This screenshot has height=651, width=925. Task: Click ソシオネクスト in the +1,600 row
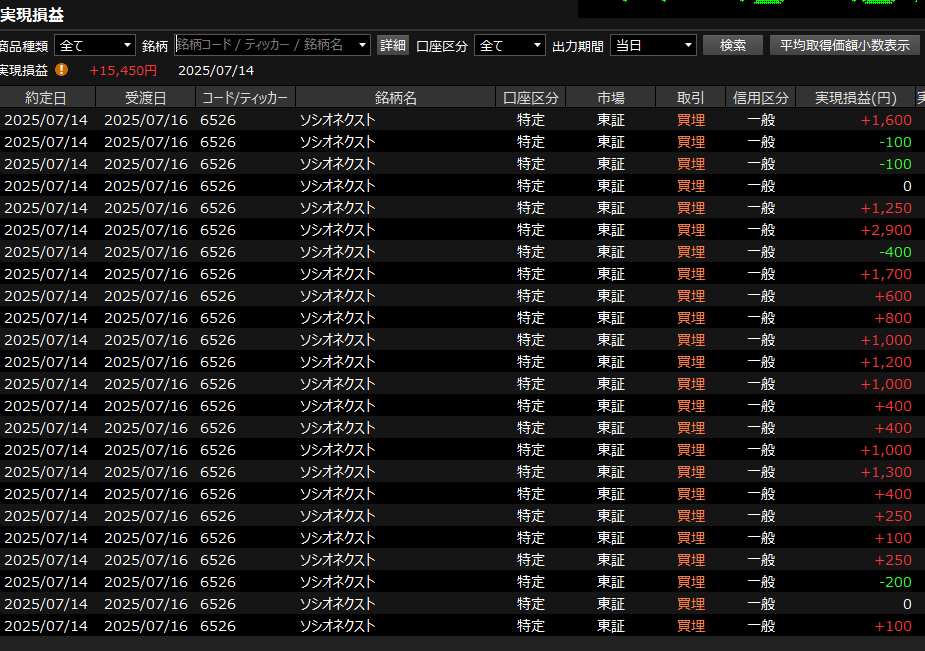[337, 120]
